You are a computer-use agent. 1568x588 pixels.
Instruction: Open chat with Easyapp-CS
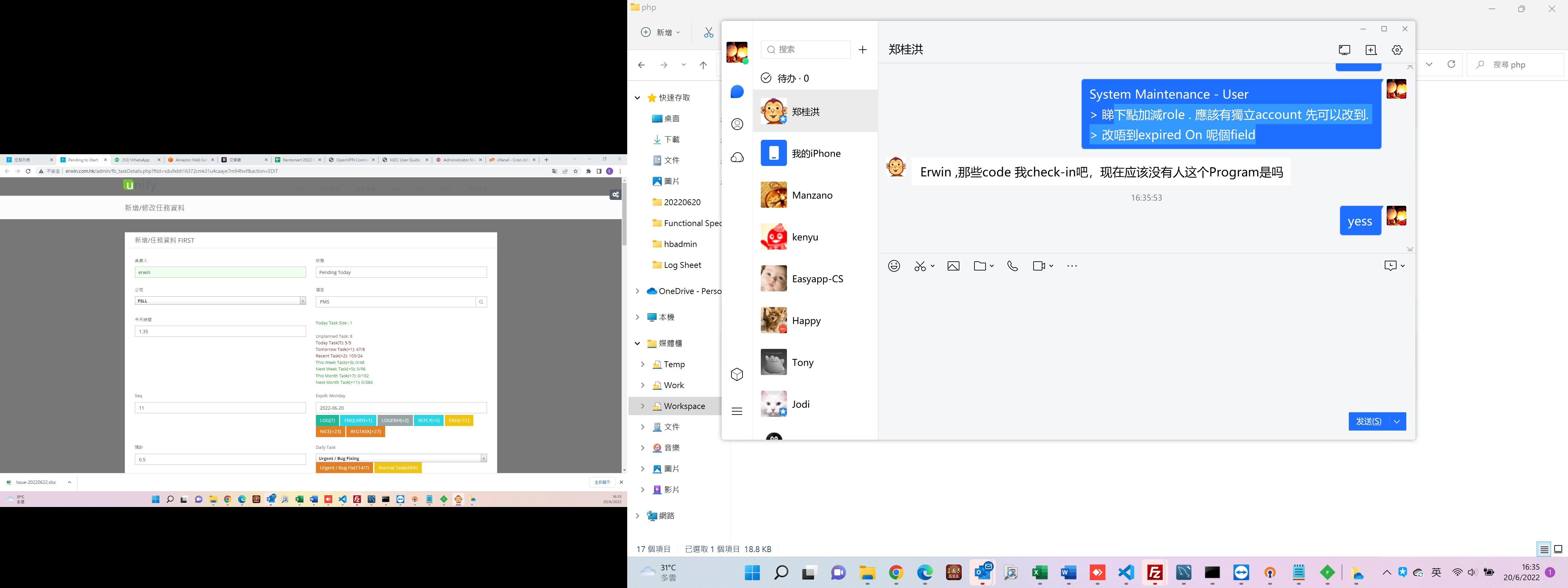click(815, 279)
